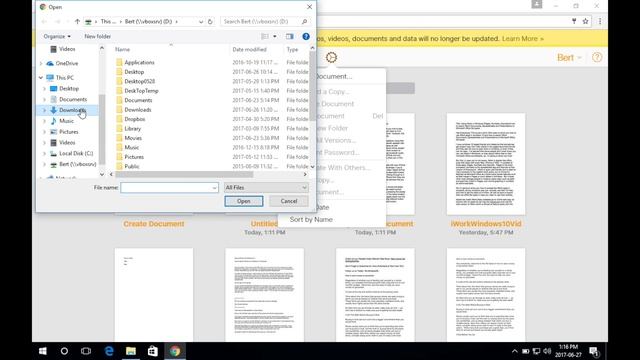Open the Bert account menu

[x=569, y=58]
